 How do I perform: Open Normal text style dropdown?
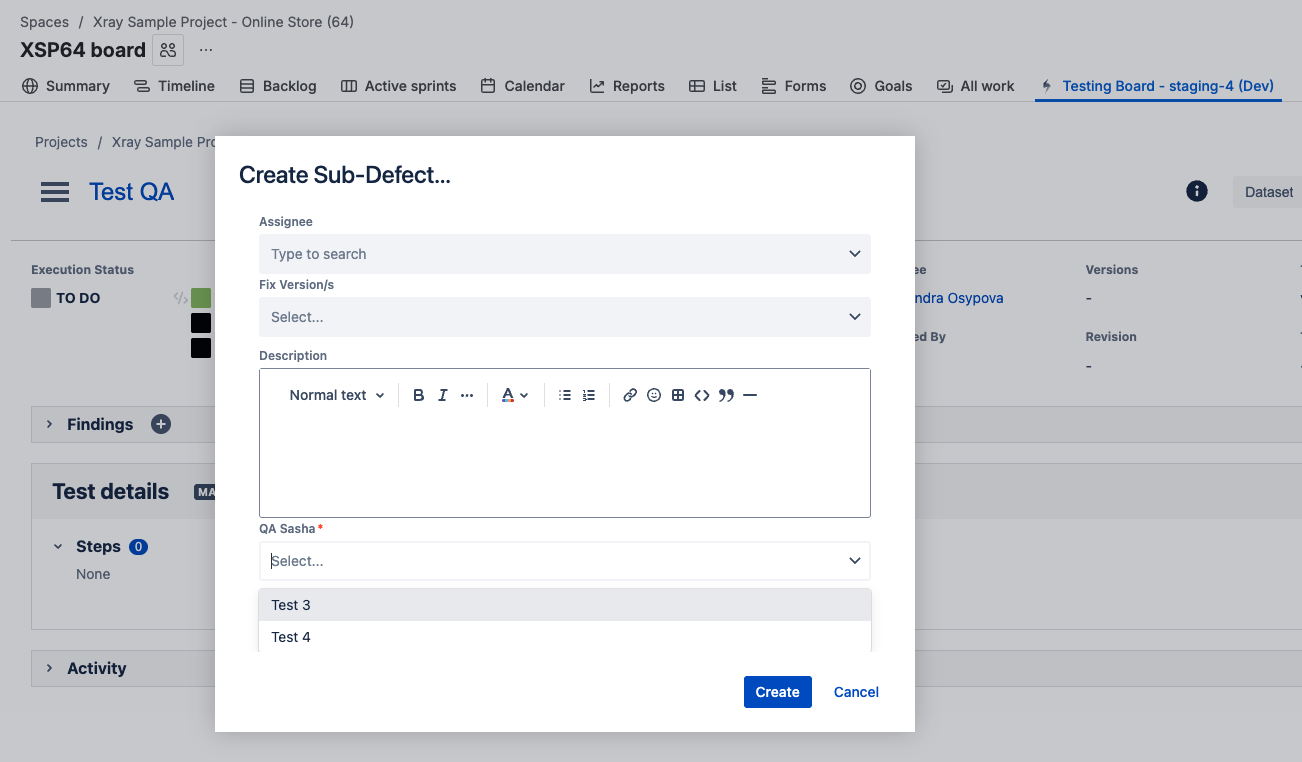coord(336,395)
